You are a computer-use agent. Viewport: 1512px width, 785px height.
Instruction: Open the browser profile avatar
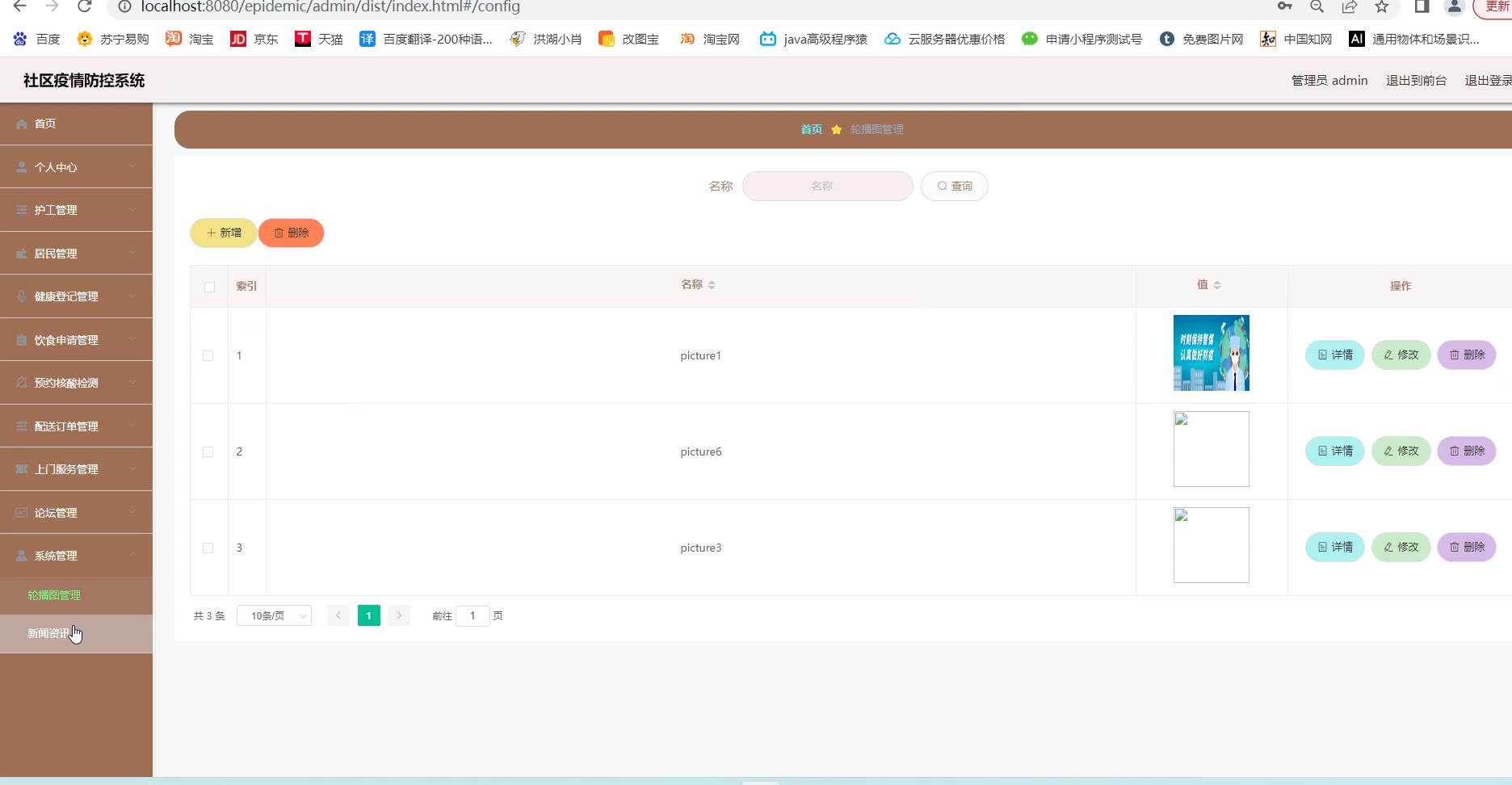point(1455,6)
